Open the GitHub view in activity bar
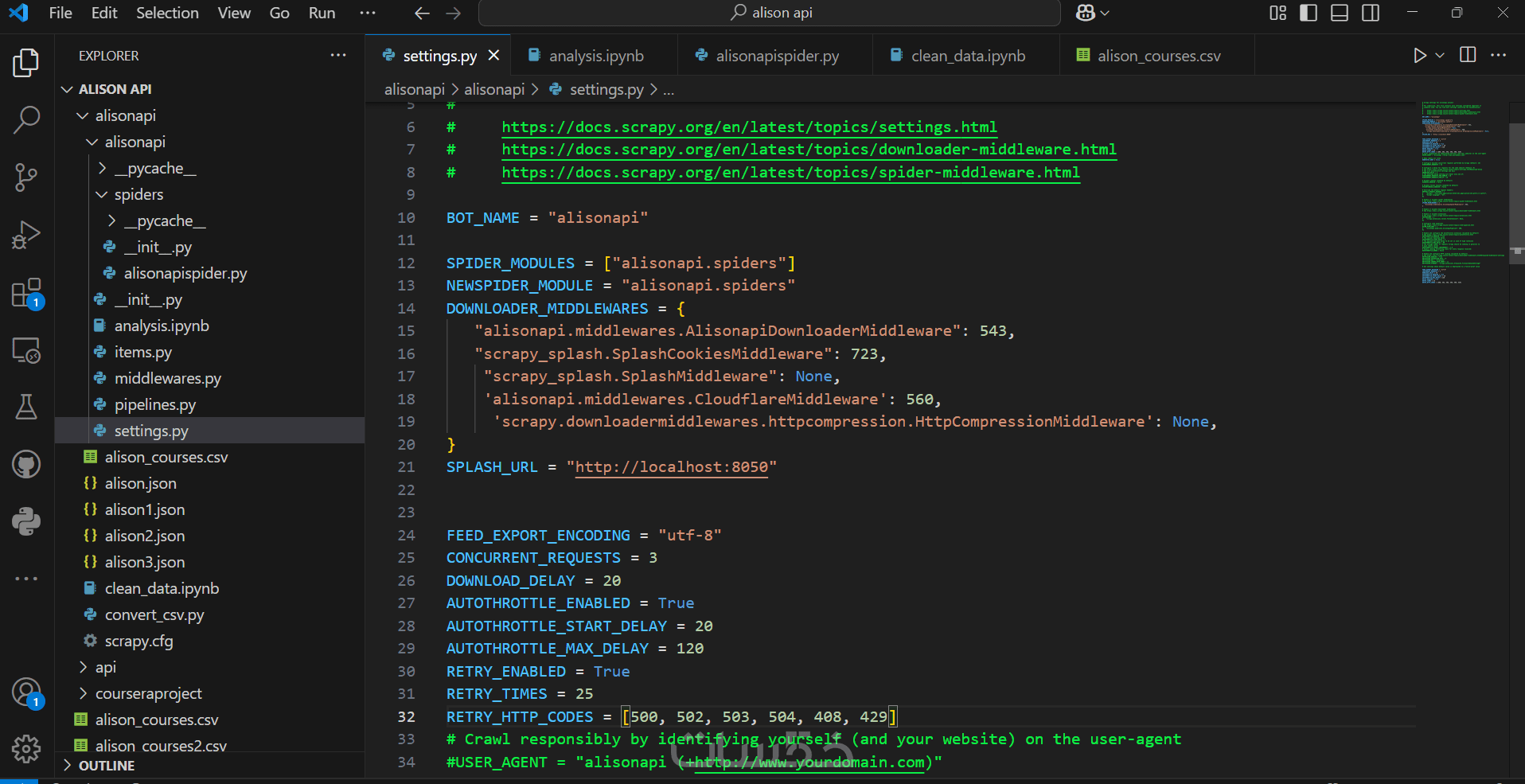The image size is (1525, 784). (x=26, y=464)
